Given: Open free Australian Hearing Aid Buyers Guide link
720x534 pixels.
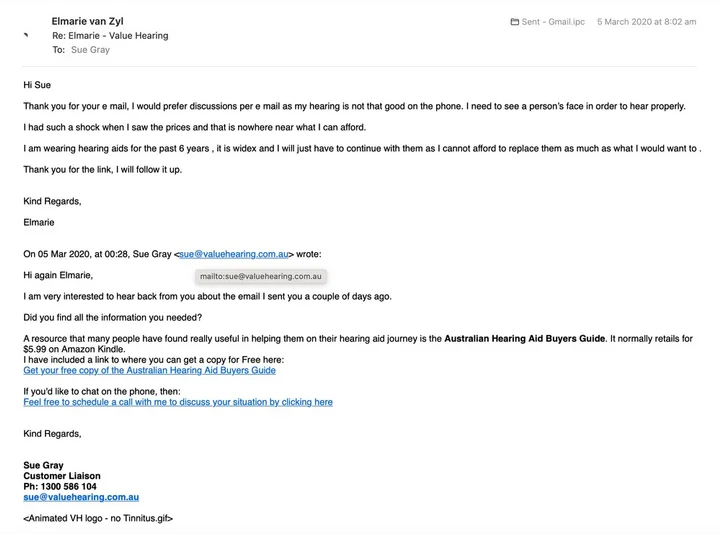Looking at the screenshot, I should click(150, 370).
